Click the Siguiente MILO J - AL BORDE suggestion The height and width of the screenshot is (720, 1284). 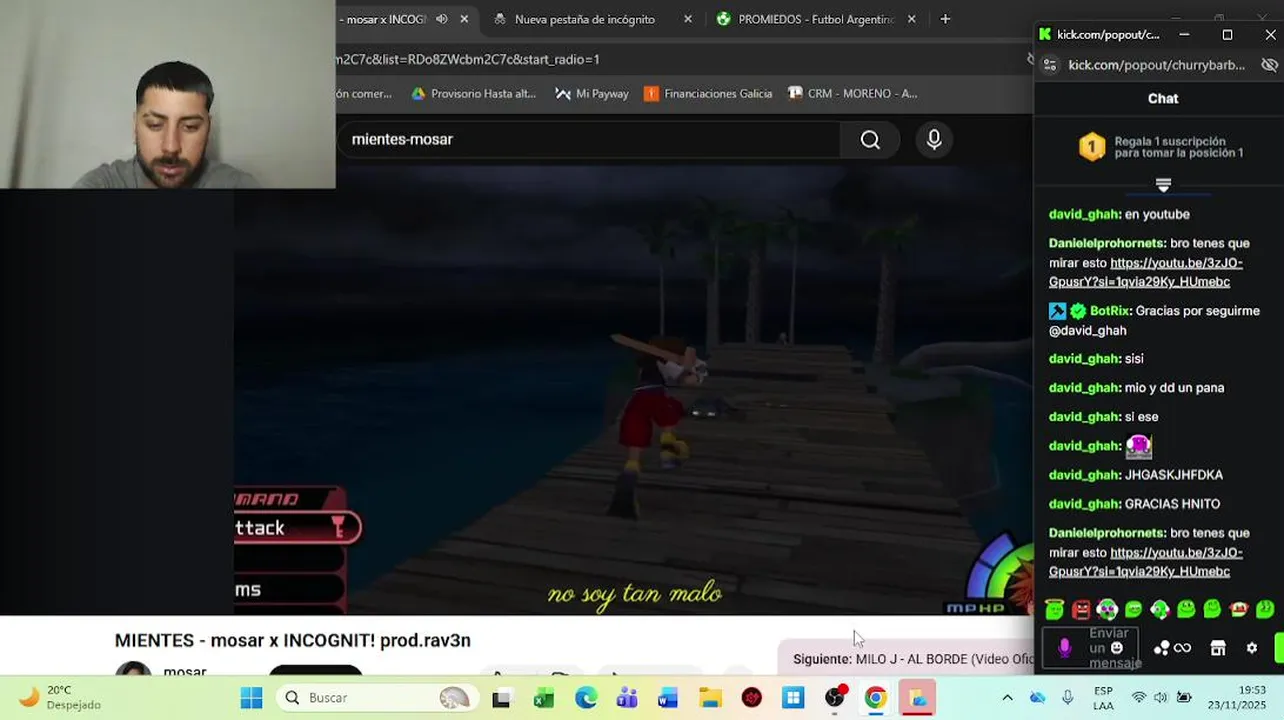coord(912,659)
